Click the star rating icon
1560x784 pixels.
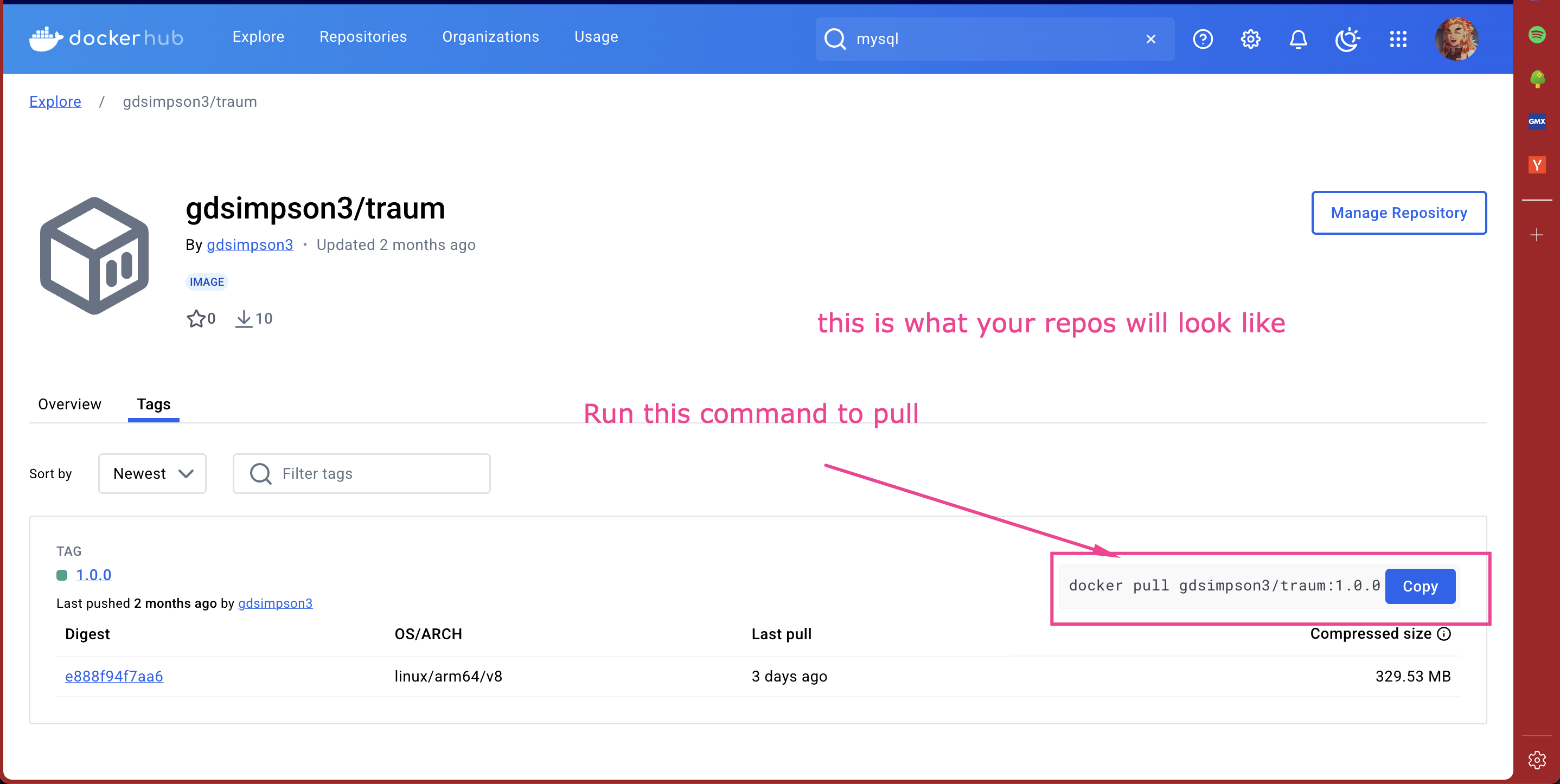(196, 318)
